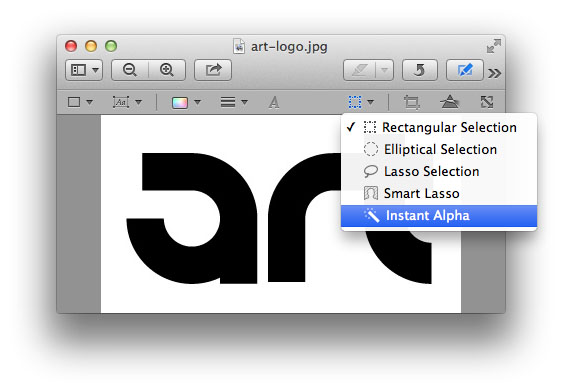Open the Fonts letter A button

click(x=274, y=102)
